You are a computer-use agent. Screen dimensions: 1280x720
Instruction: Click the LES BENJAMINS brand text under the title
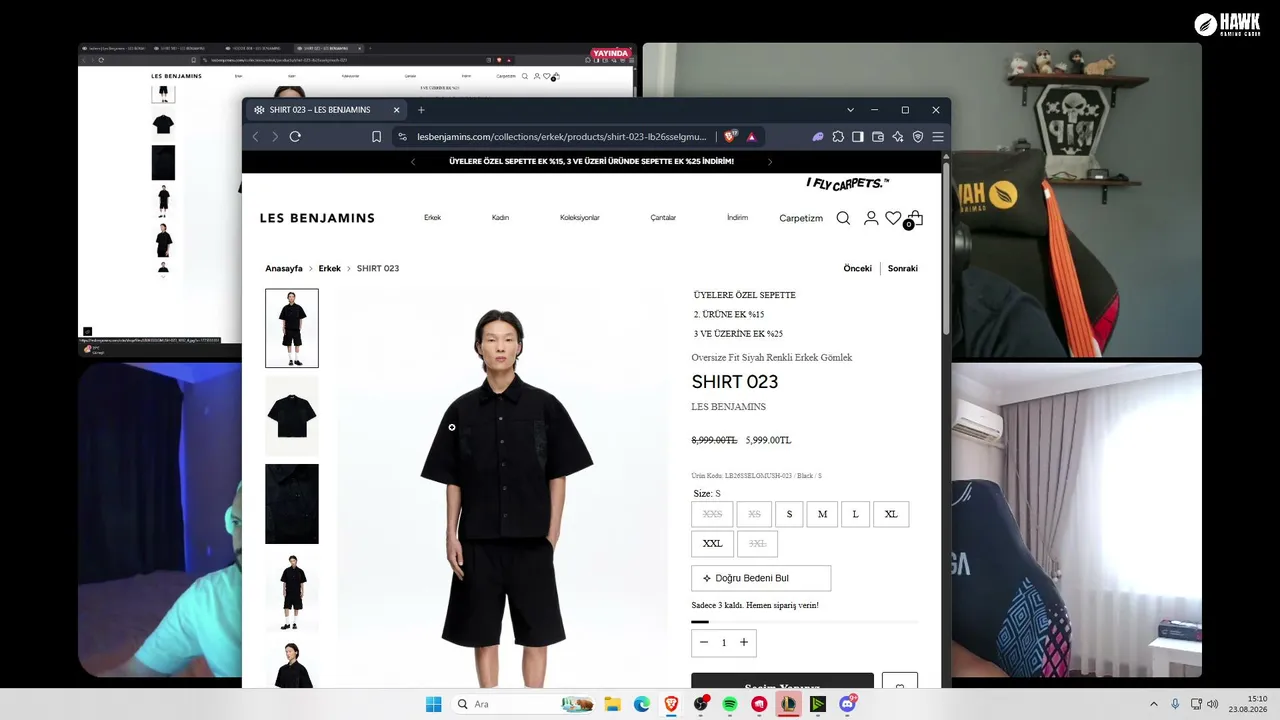coord(729,407)
